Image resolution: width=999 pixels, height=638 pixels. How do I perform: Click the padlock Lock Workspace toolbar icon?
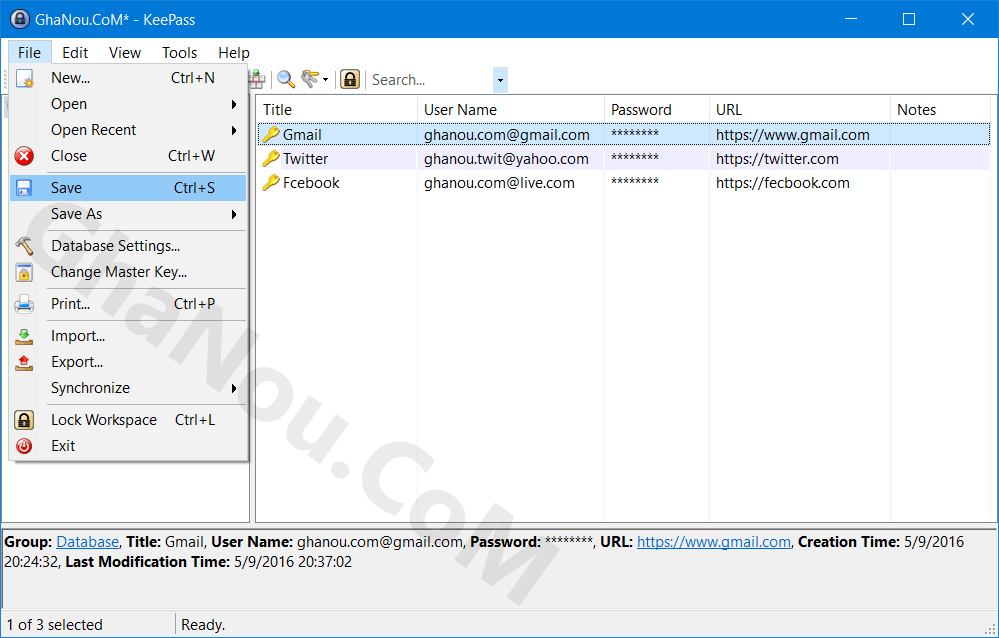click(x=350, y=80)
